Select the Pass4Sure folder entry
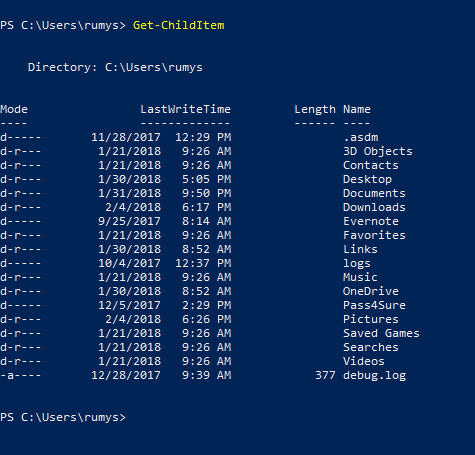This screenshot has height=455, width=475. (374, 305)
